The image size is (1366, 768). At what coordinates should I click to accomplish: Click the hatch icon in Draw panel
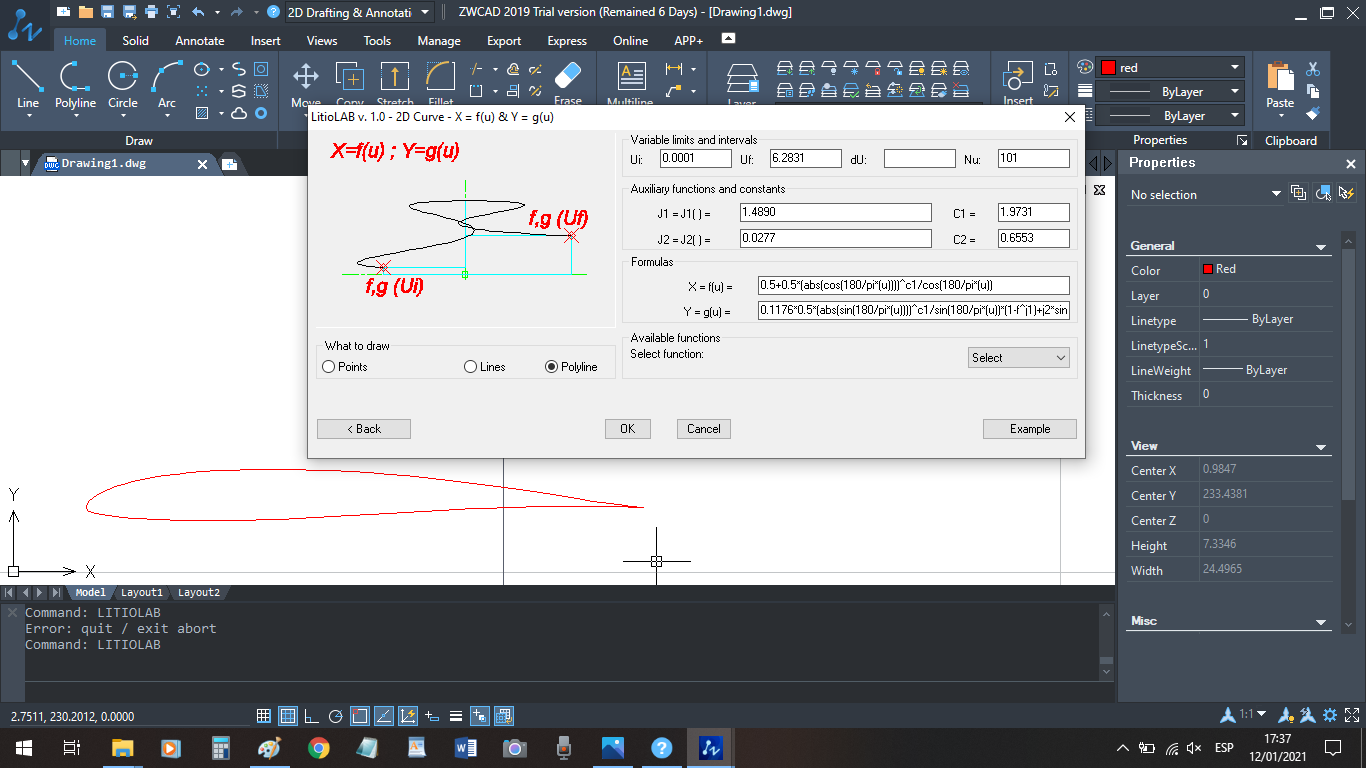pos(202,113)
